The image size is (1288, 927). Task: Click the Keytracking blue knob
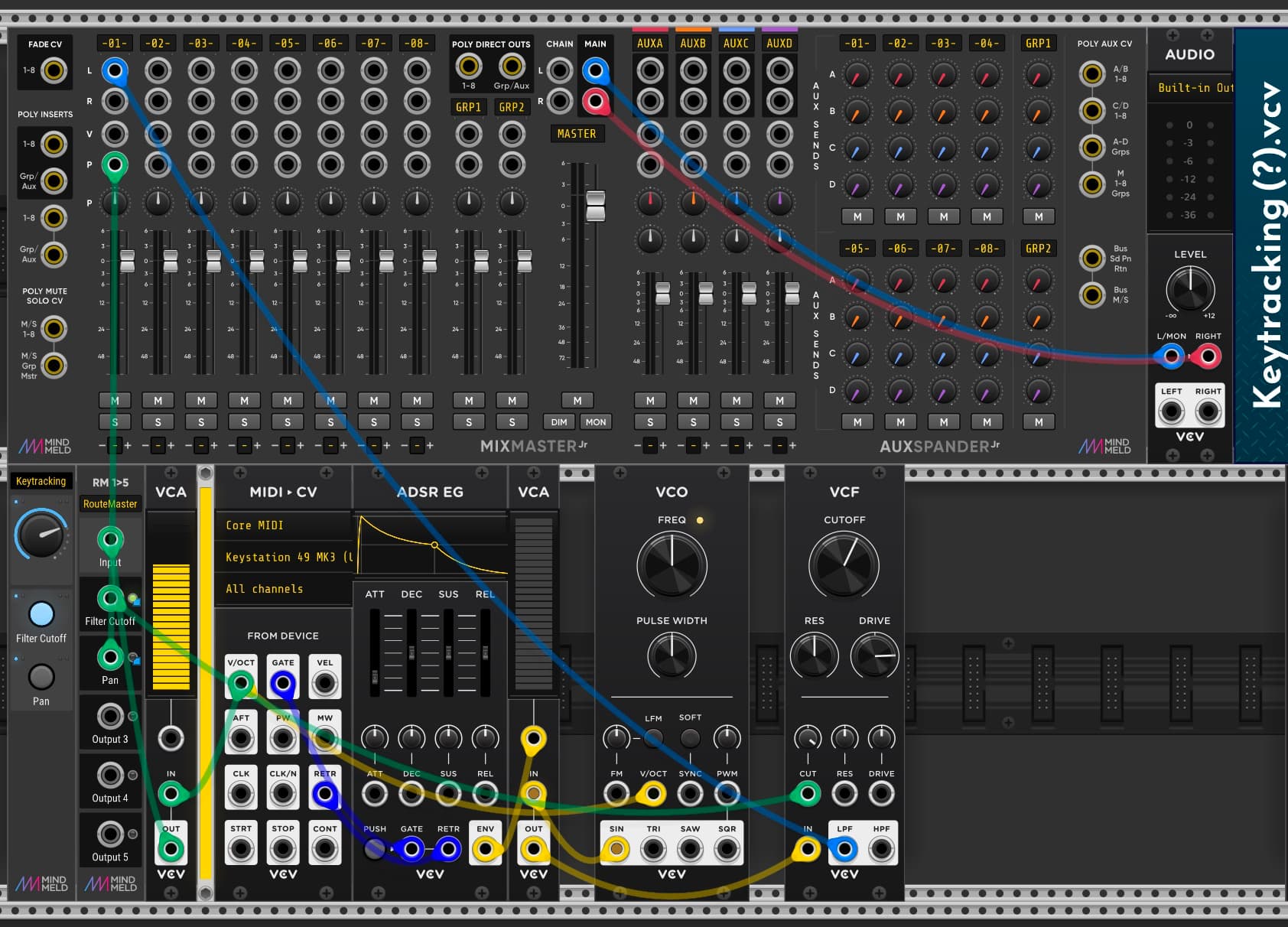click(x=42, y=534)
